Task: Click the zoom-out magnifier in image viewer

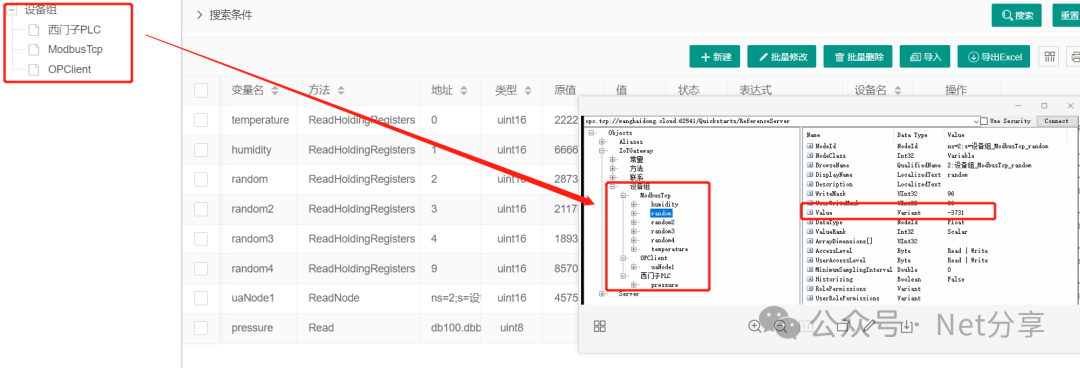Action: 781,326
